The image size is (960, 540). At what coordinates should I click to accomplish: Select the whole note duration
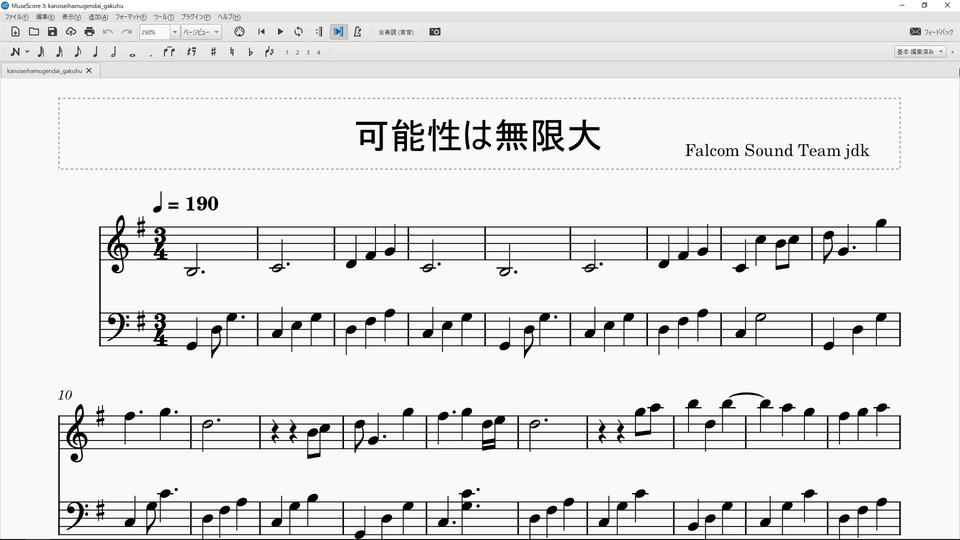(132, 54)
